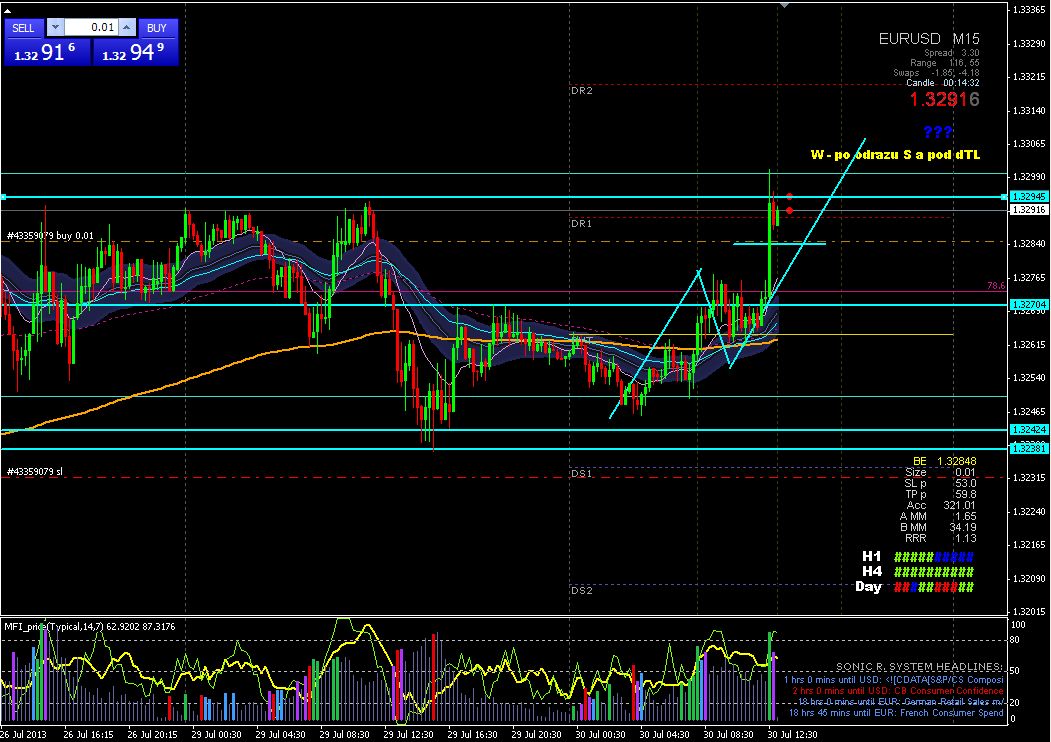Click the H1 trend strength row
This screenshot has height=742, width=1051.
pyautogui.click(x=918, y=557)
